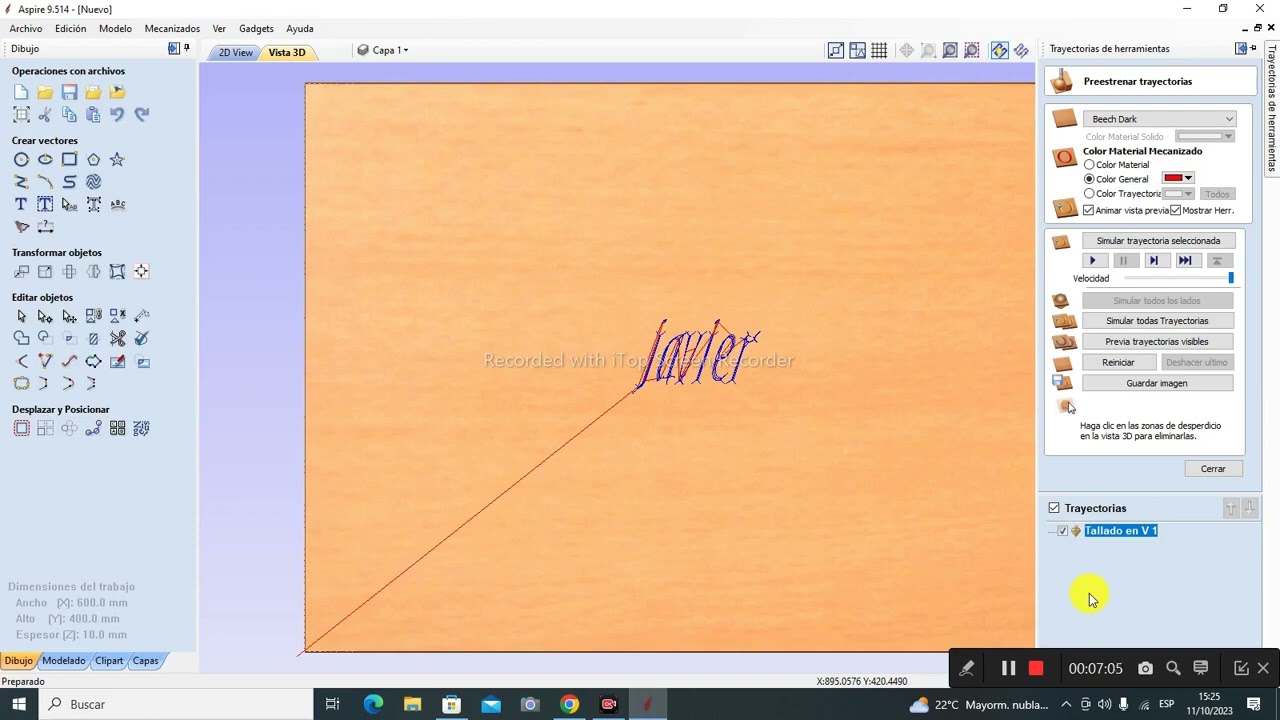Click the Reiniciar button
The width and height of the screenshot is (1280, 720).
(1118, 362)
